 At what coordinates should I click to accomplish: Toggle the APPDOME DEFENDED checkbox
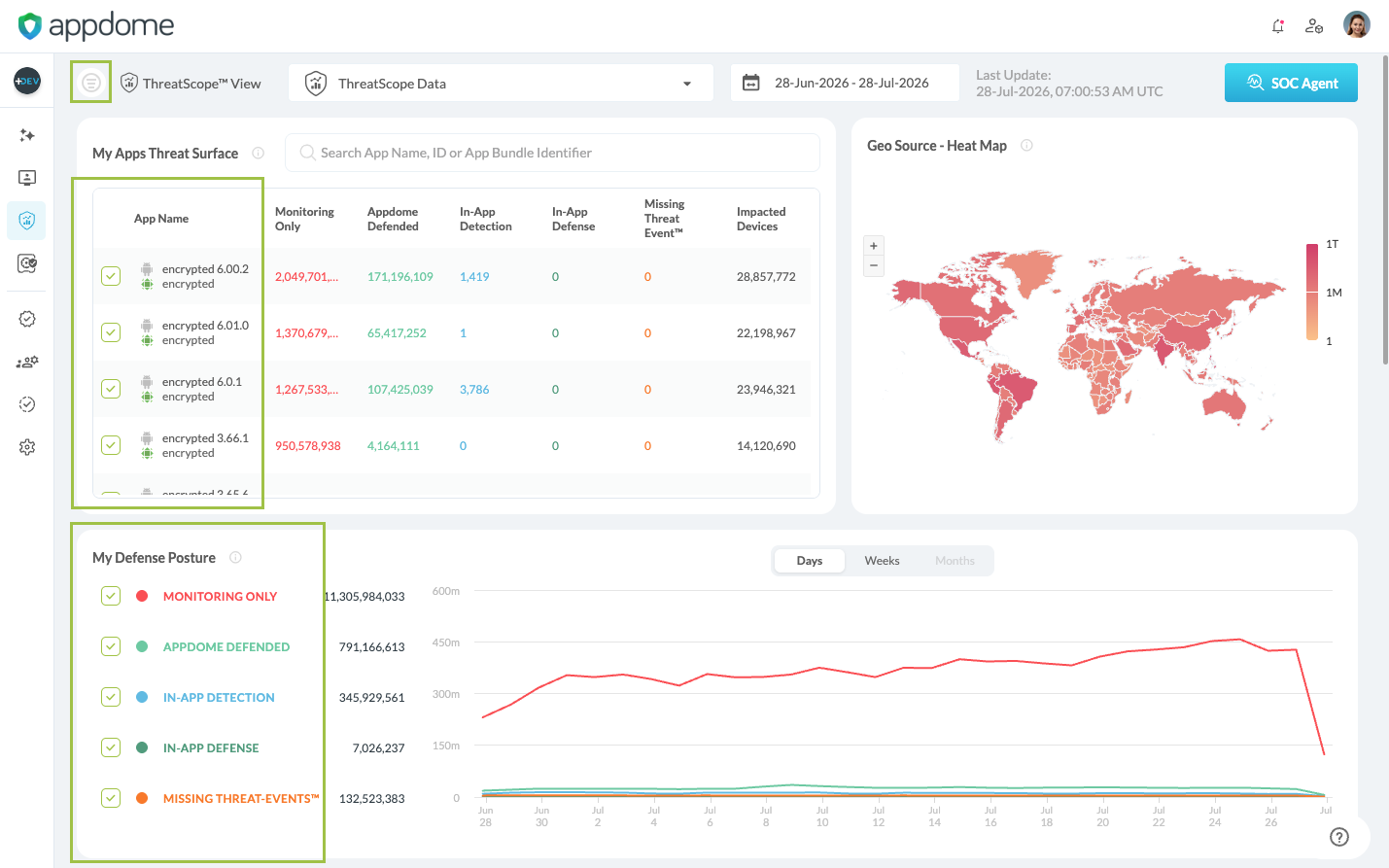(111, 646)
